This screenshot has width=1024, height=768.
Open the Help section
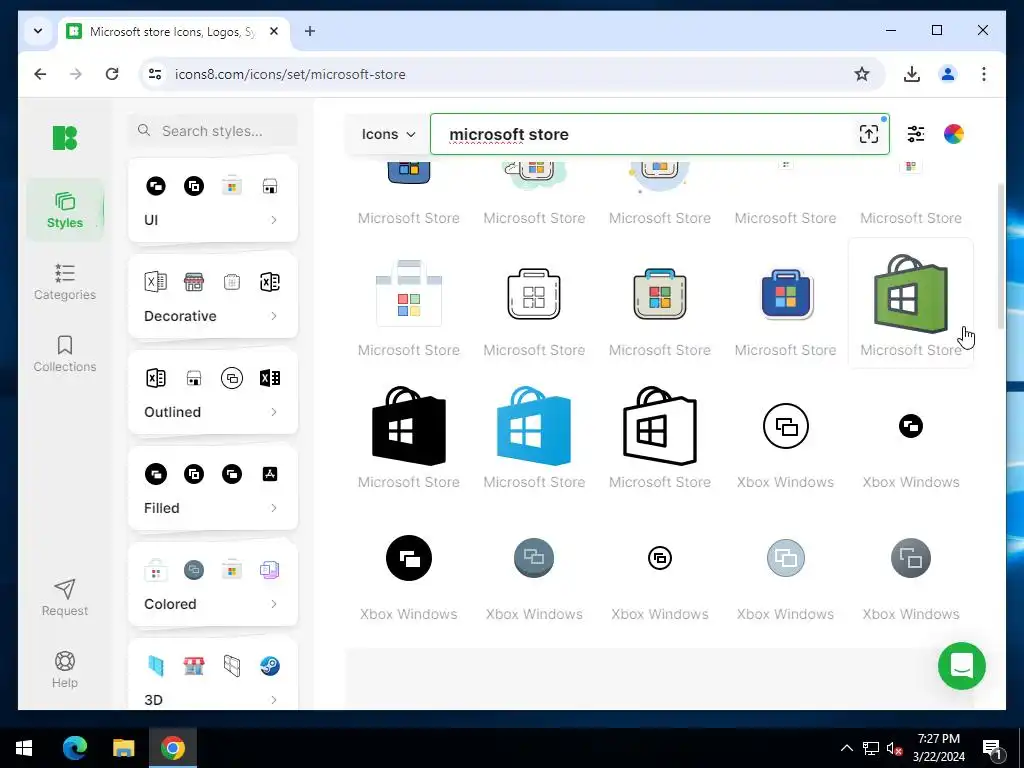[x=65, y=669]
